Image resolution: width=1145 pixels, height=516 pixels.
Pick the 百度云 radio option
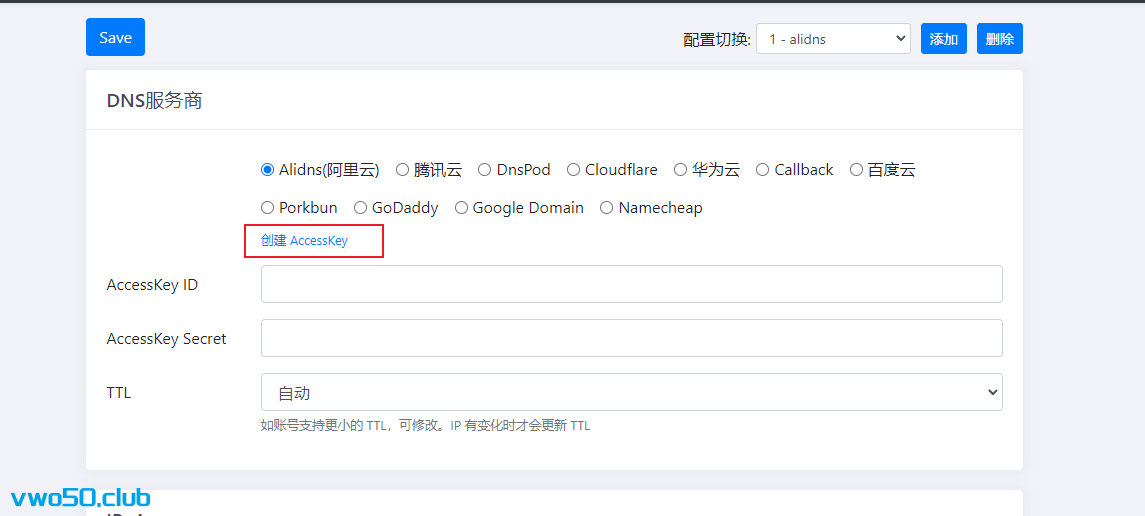coord(857,170)
